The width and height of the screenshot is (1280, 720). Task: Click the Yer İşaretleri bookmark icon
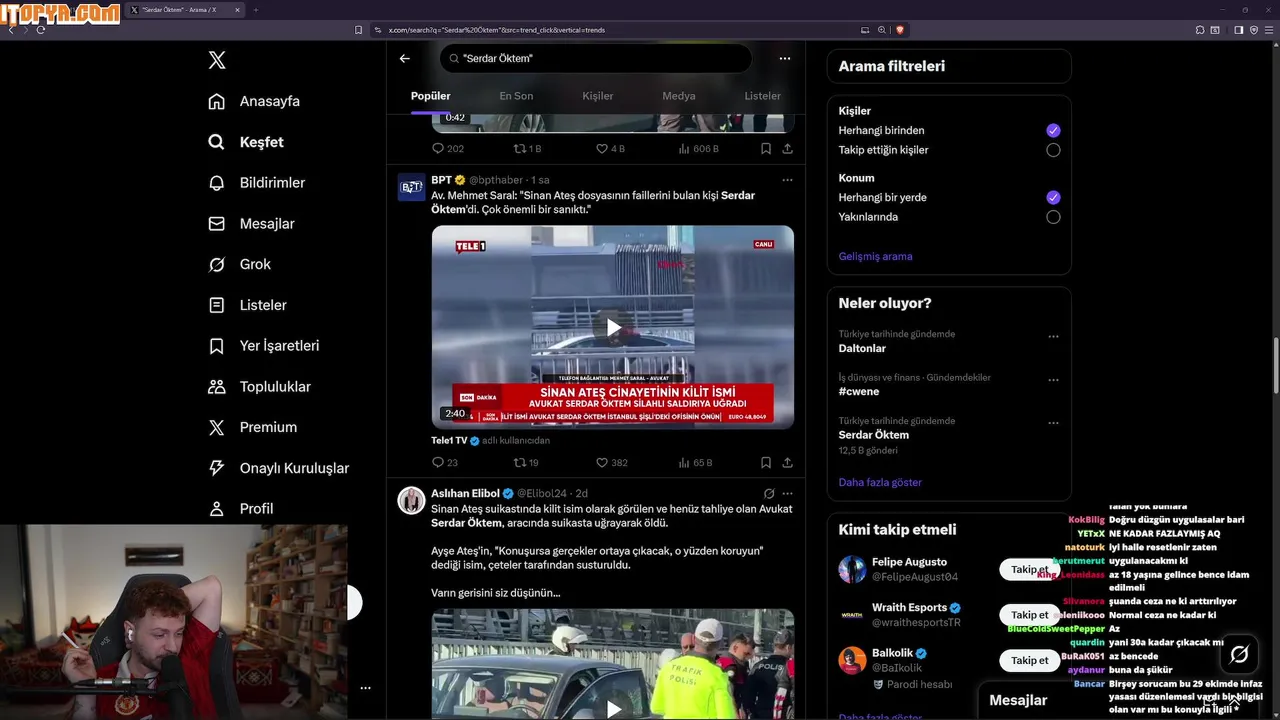216,346
